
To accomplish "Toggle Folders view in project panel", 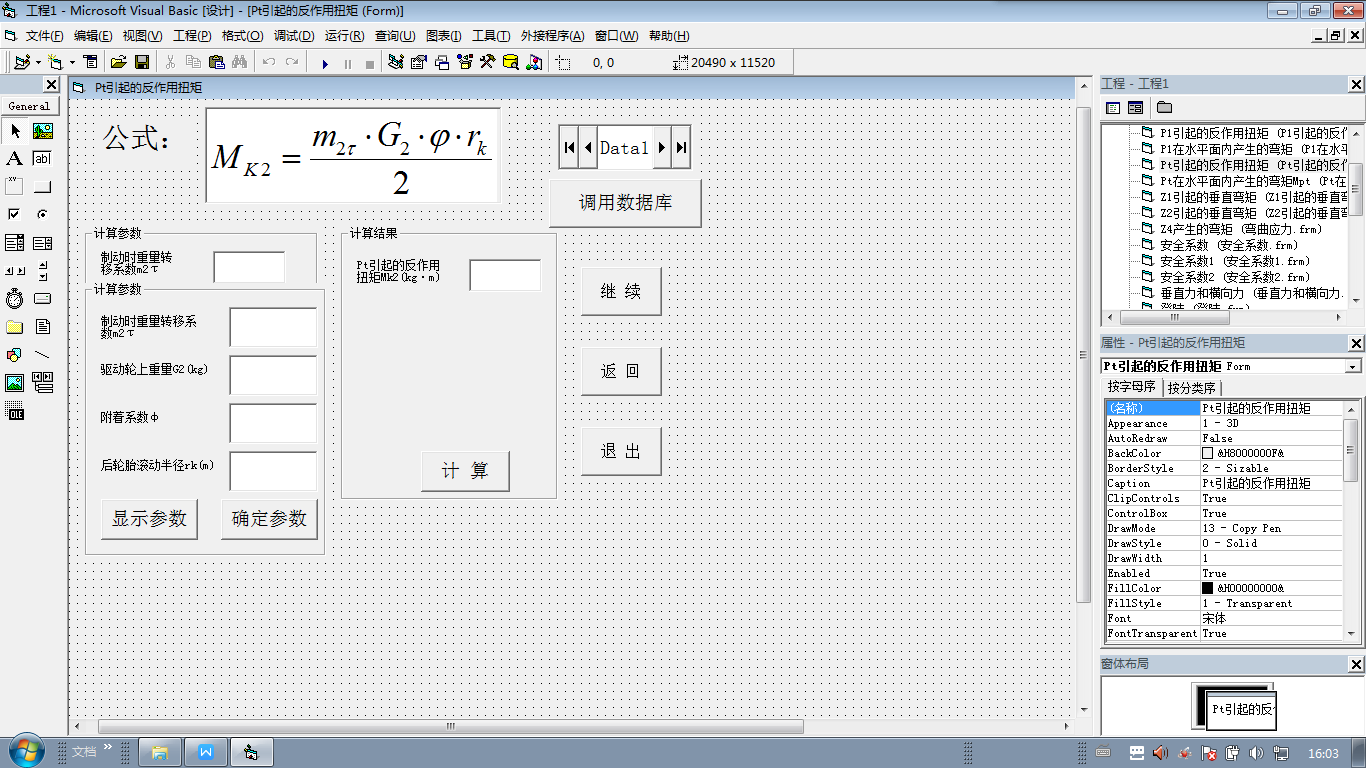I will point(1164,108).
